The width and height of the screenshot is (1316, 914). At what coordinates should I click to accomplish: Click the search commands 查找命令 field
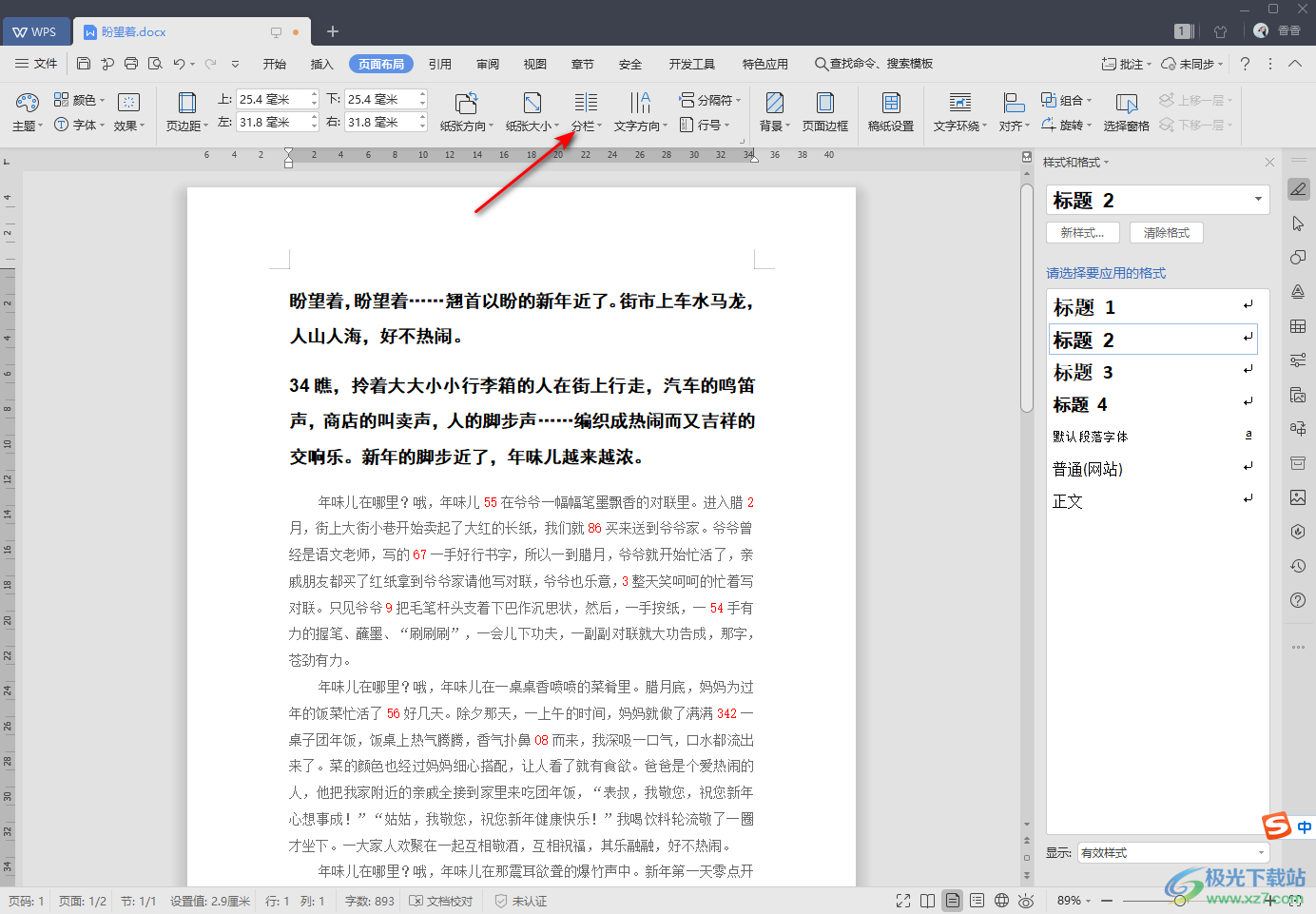(873, 64)
